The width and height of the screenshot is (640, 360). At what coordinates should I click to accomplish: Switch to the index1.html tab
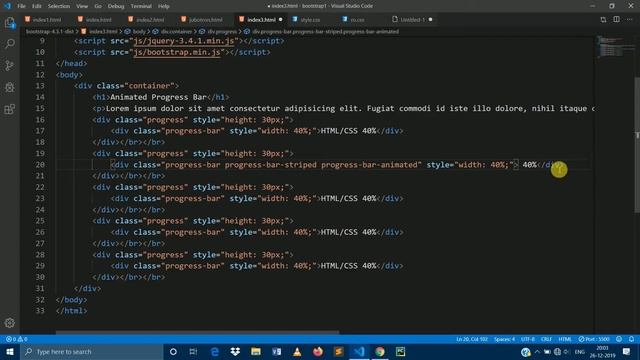pyautogui.click(x=47, y=20)
